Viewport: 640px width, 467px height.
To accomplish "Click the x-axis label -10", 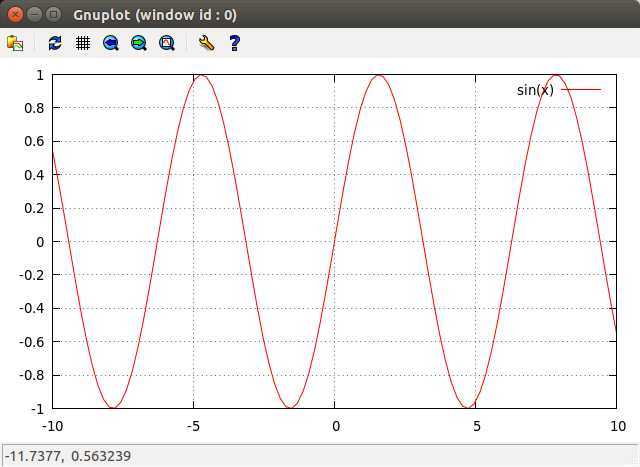I will [x=52, y=426].
